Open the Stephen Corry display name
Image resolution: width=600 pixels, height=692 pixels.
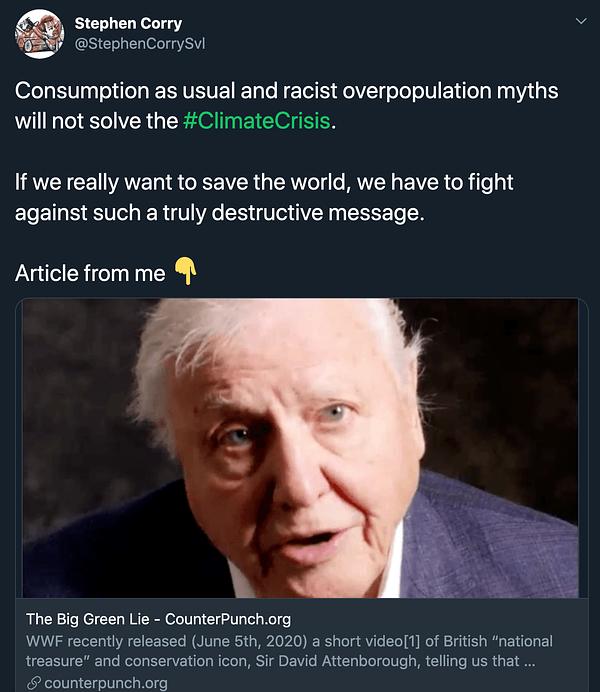coord(128,22)
